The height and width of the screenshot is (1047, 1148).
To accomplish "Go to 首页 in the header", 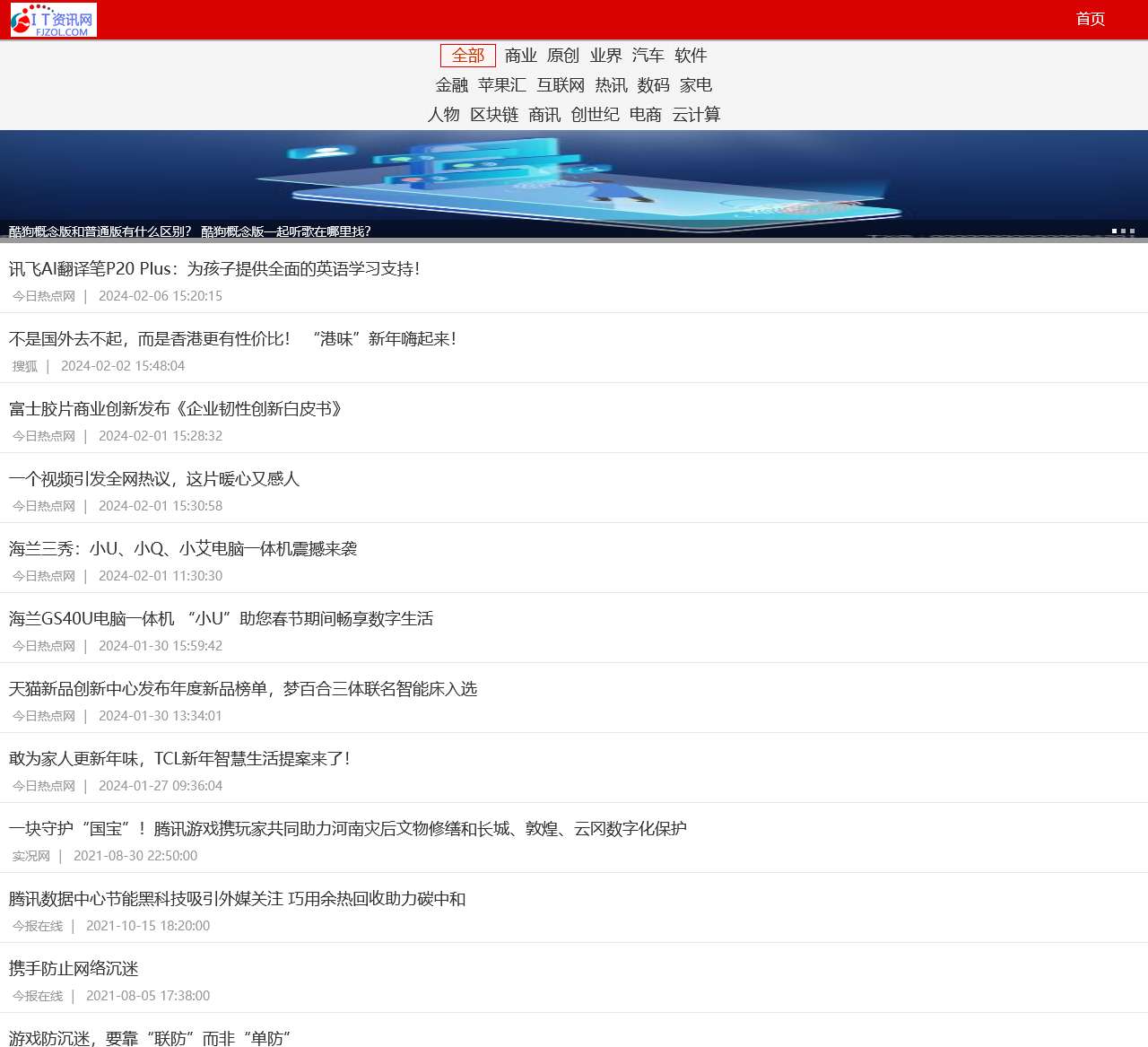I will click(x=1091, y=19).
